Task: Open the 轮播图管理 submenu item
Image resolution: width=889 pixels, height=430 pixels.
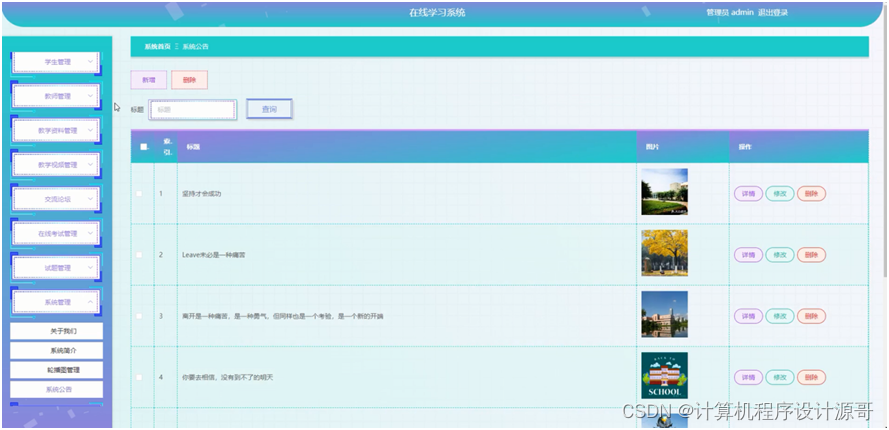Action: tap(57, 370)
